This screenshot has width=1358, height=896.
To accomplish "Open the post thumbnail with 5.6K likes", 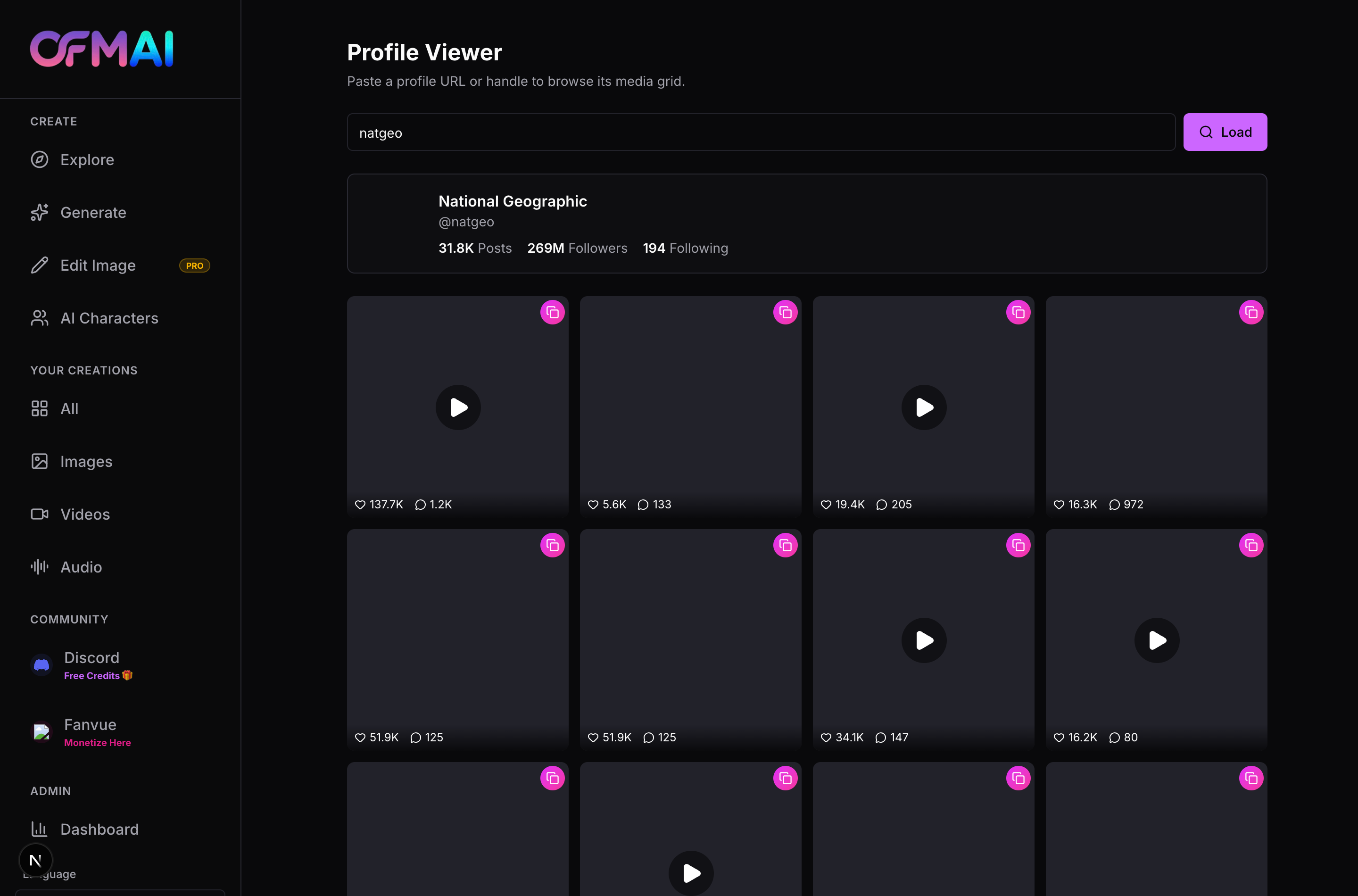I will coord(691,407).
